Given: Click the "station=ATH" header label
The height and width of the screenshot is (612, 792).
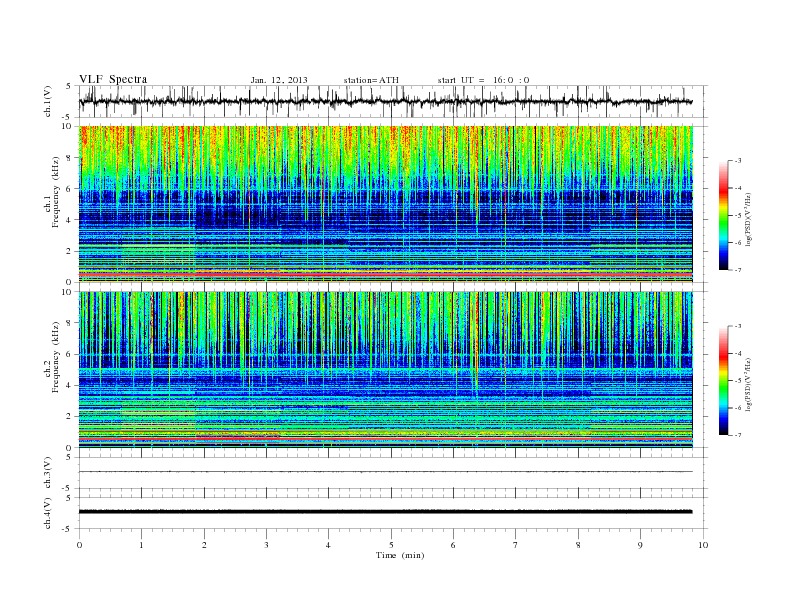Looking at the screenshot, I should [x=371, y=80].
